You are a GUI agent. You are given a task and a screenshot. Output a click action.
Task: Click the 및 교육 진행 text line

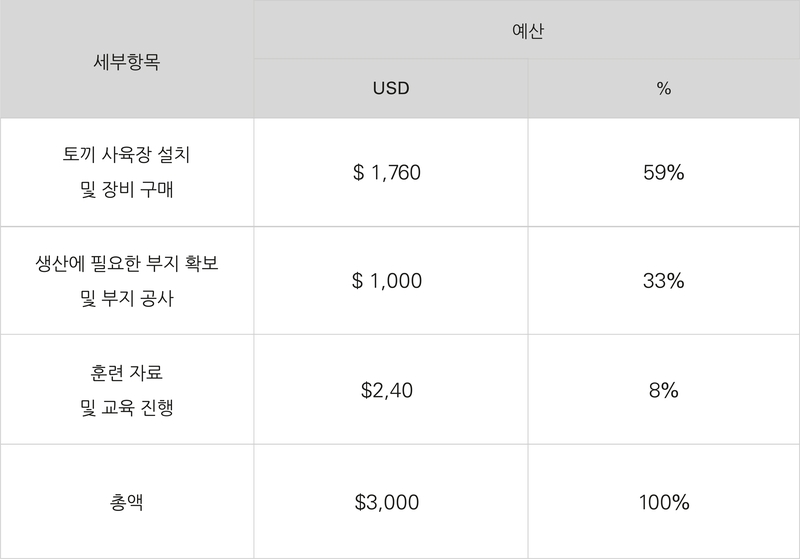(127, 407)
